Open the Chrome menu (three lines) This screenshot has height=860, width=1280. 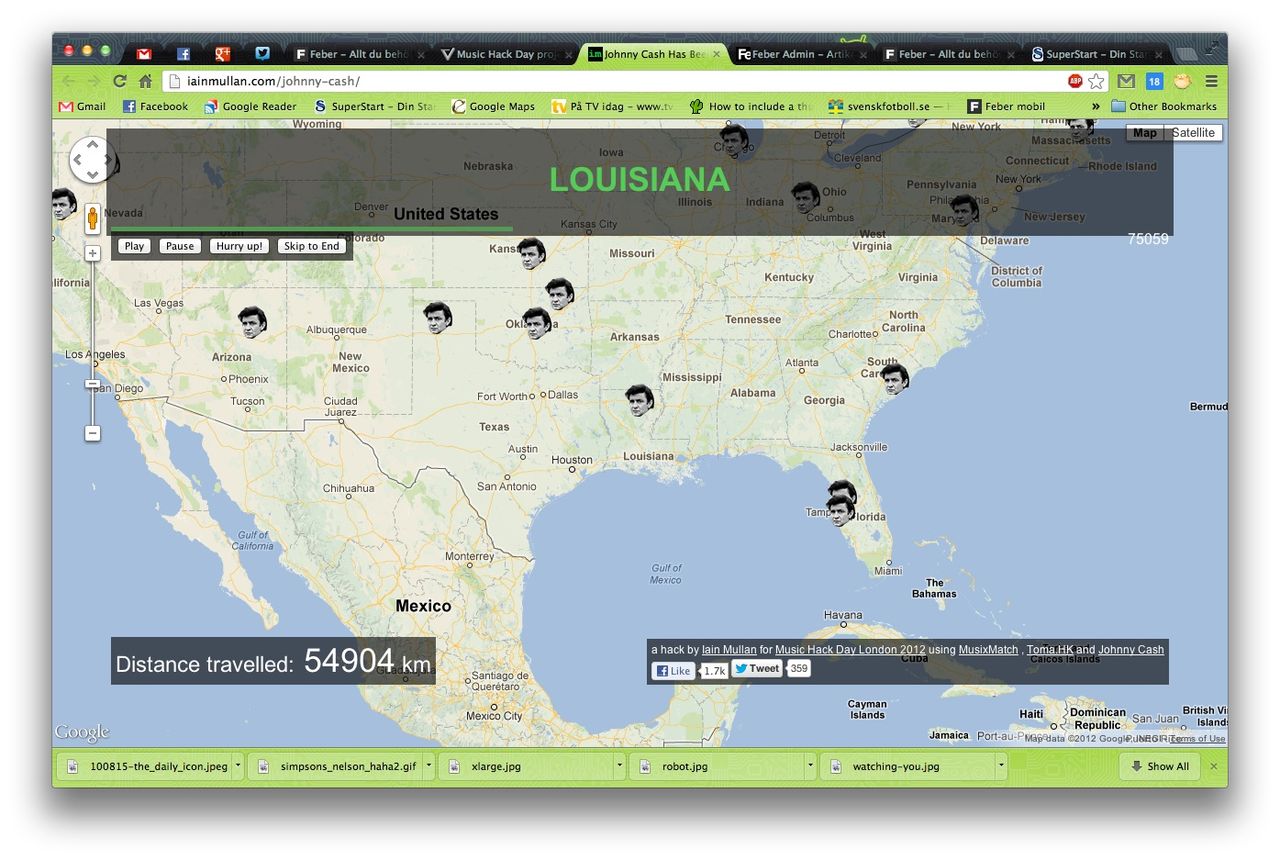point(1211,81)
